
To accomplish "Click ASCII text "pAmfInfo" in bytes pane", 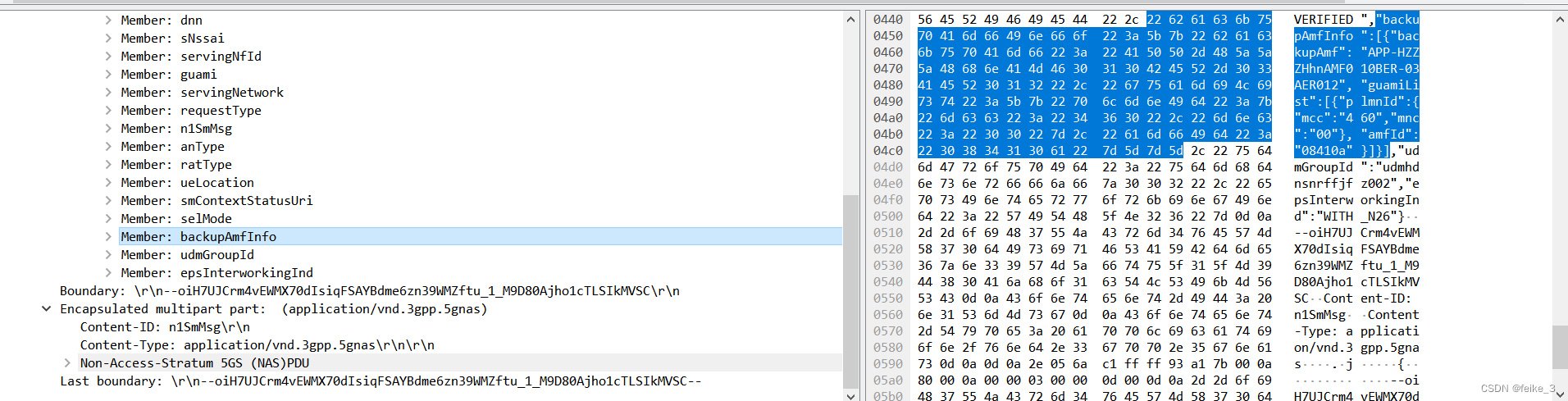I will (x=1324, y=35).
